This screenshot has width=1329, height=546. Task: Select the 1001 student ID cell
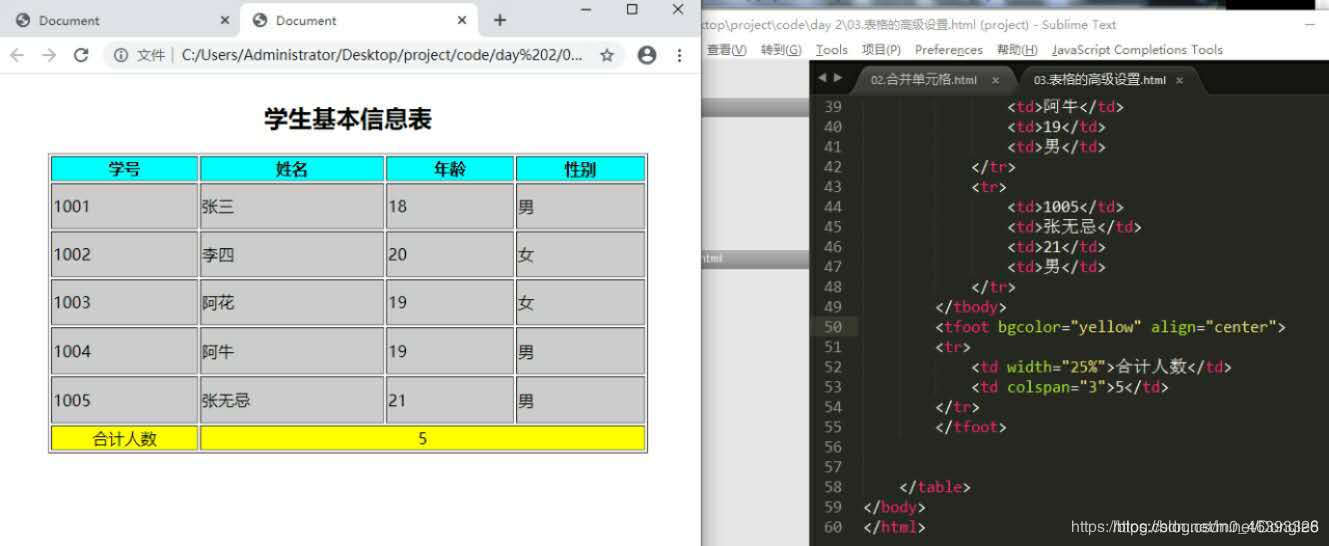(x=124, y=206)
